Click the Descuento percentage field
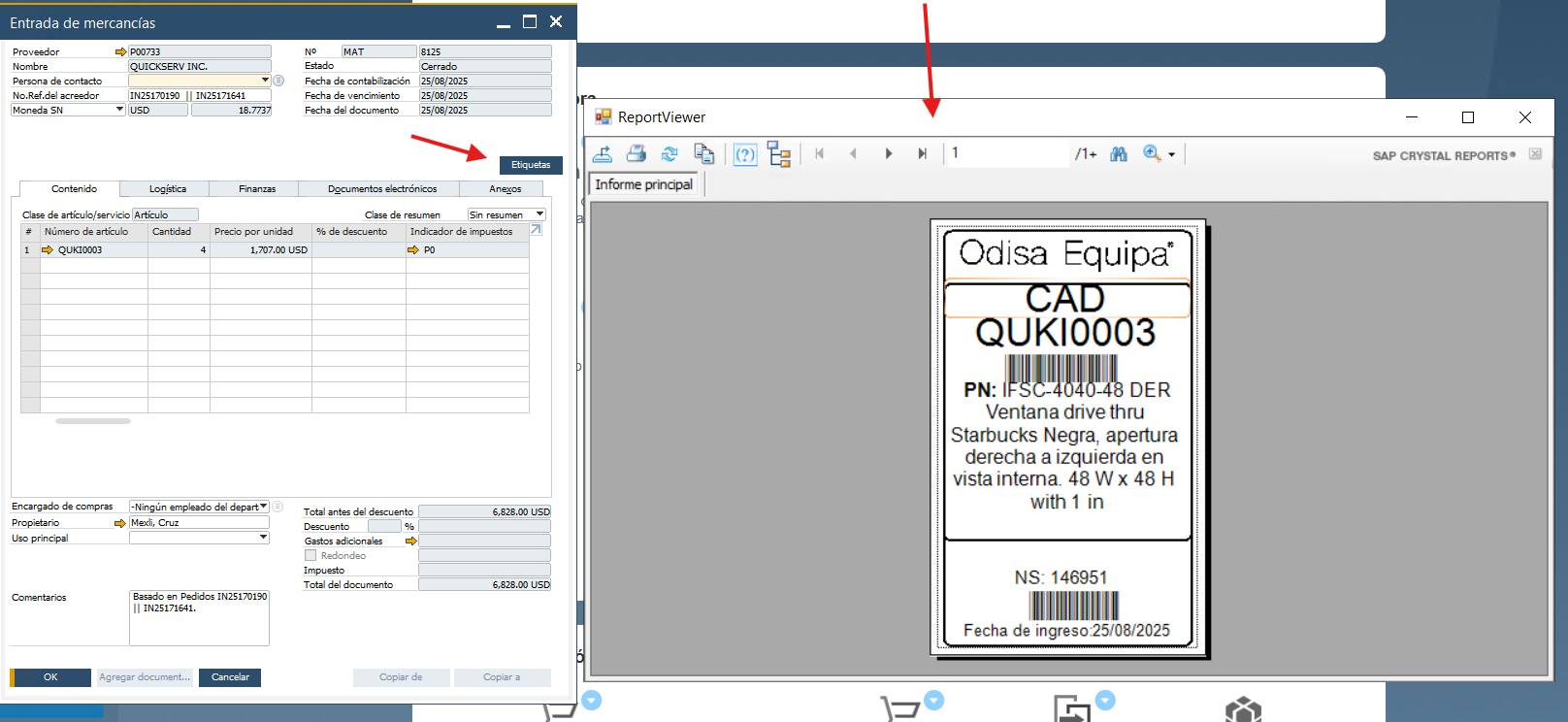Screen dimensions: 1568x722 click(384, 527)
